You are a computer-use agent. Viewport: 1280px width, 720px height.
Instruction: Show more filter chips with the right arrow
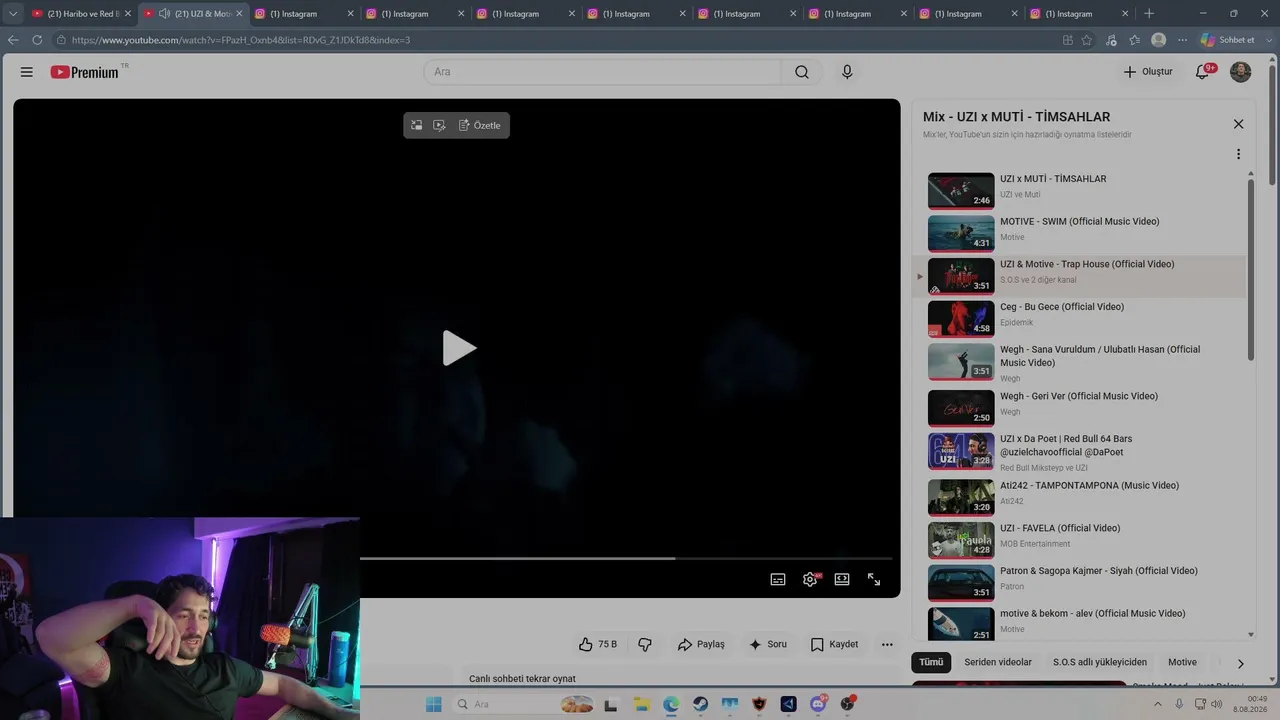(1240, 663)
